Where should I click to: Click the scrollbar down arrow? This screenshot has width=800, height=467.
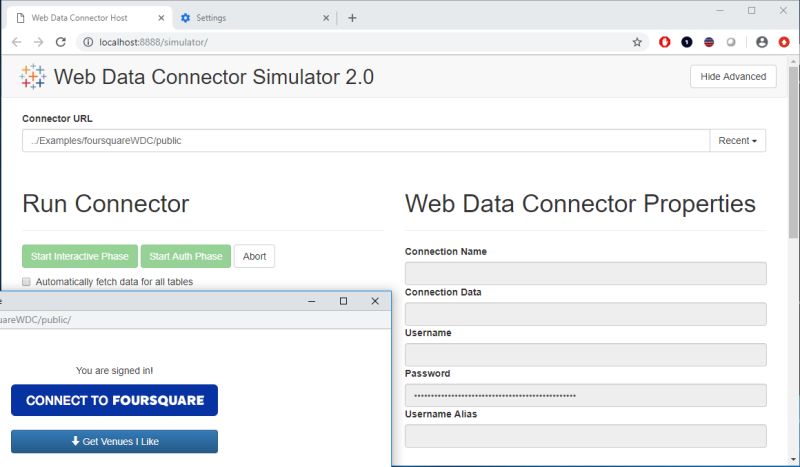click(x=793, y=460)
